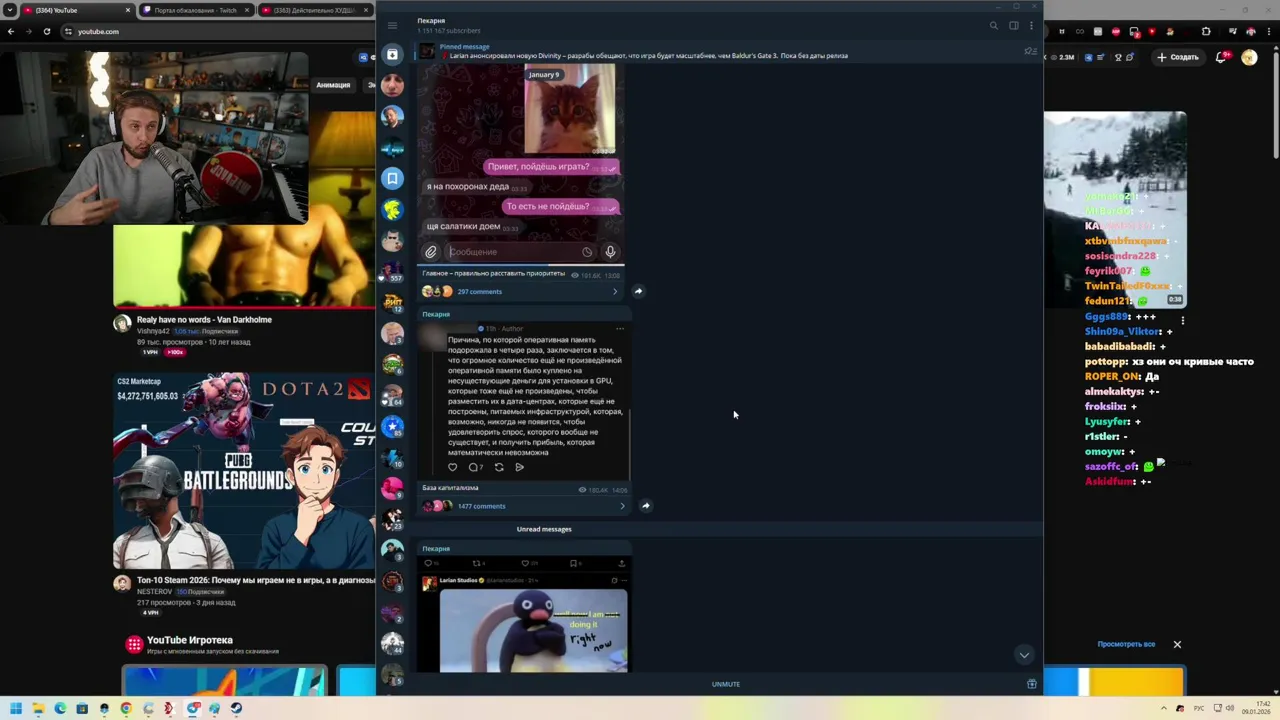The width and height of the screenshot is (1280, 720).
Task: Open 'Топ-10 Steam 2026' video title
Action: (x=255, y=581)
